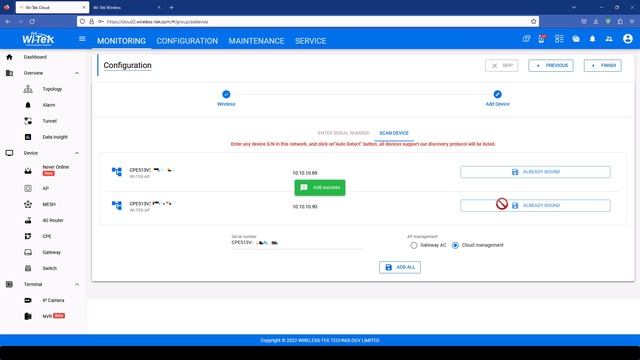
Task: Open the Gateway device list
Action: click(x=51, y=252)
